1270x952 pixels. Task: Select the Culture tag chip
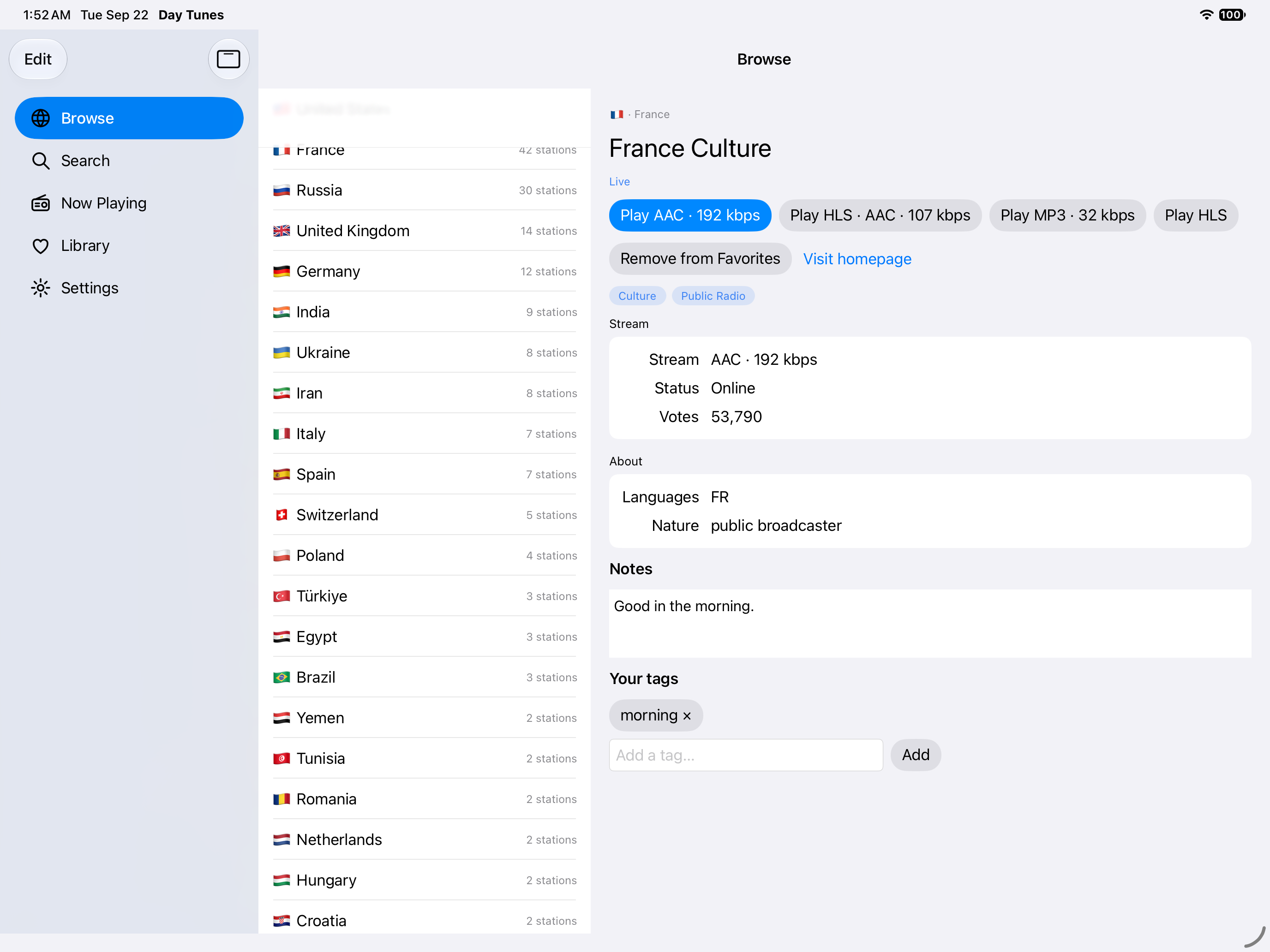pyautogui.click(x=637, y=296)
